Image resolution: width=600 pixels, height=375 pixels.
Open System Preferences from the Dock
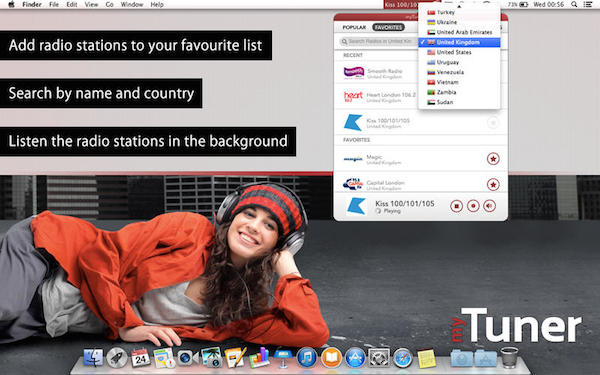coord(379,358)
